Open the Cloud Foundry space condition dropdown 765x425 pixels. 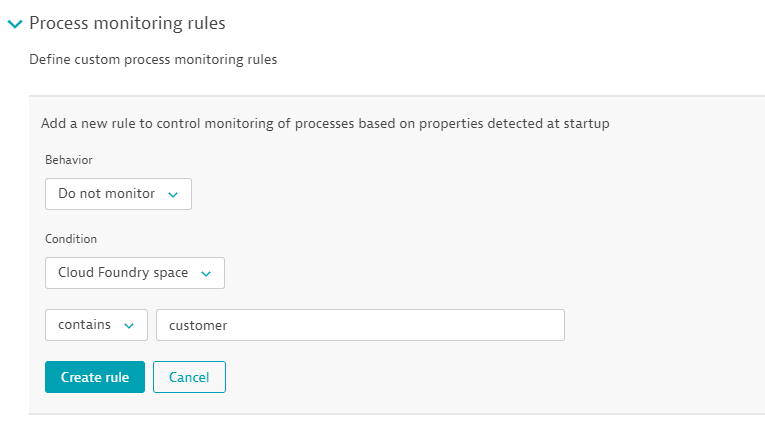pyautogui.click(x=135, y=273)
